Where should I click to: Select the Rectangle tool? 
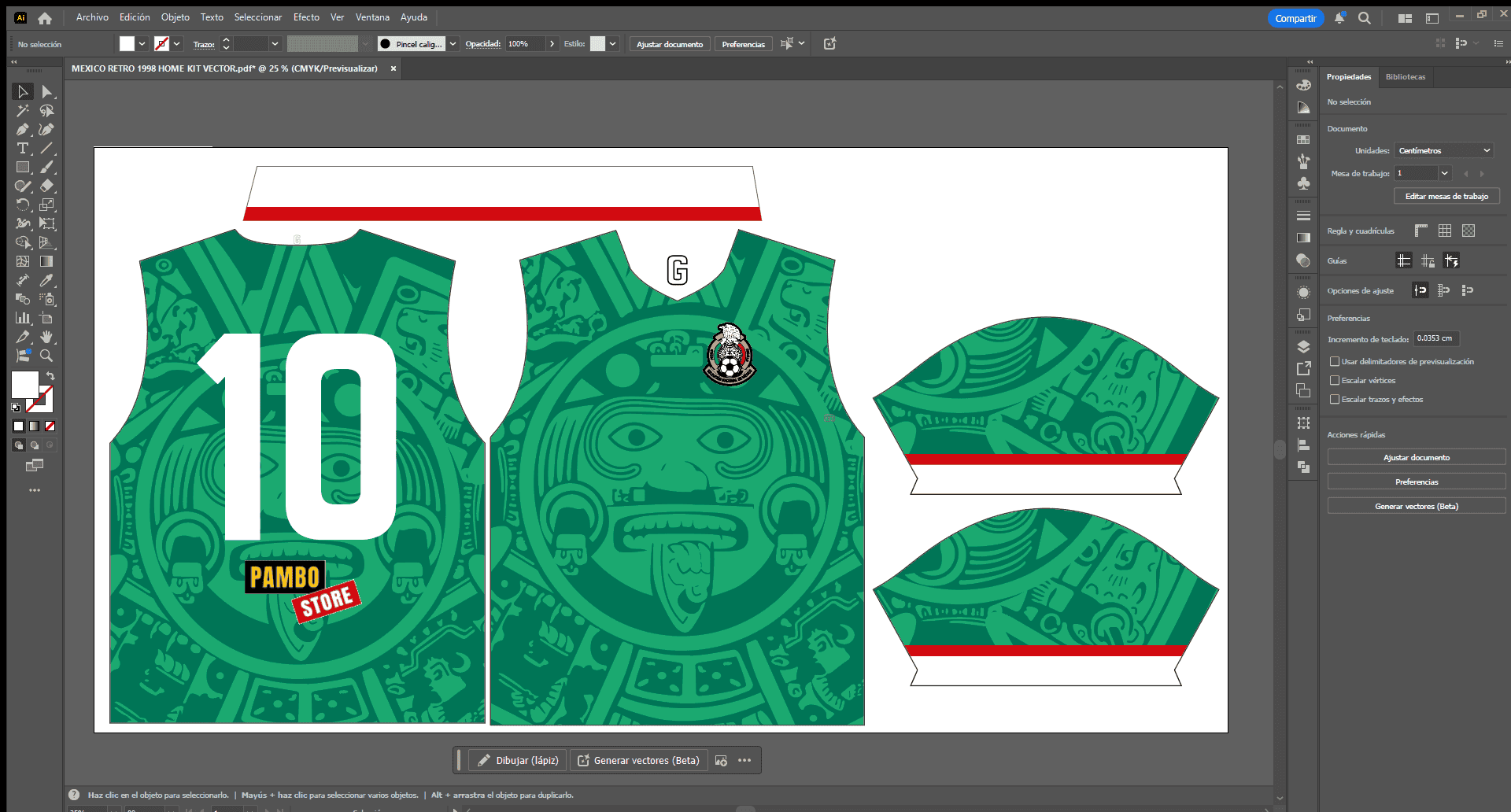click(x=23, y=168)
